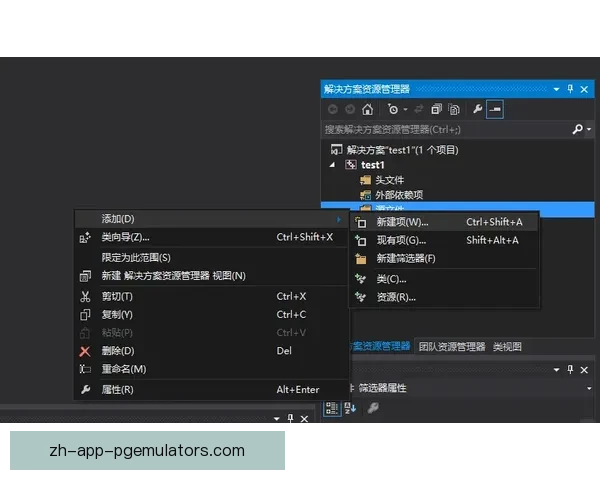Toggle the Preview Selected Items button

[494, 109]
